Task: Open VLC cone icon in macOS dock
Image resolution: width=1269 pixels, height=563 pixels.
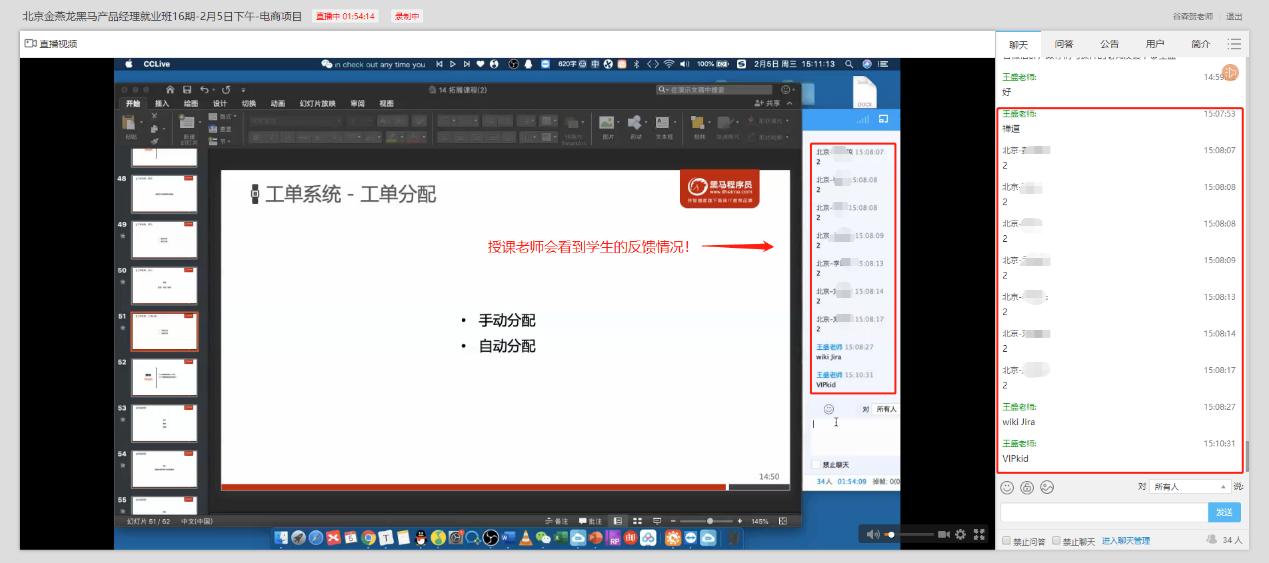Action: pos(526,538)
